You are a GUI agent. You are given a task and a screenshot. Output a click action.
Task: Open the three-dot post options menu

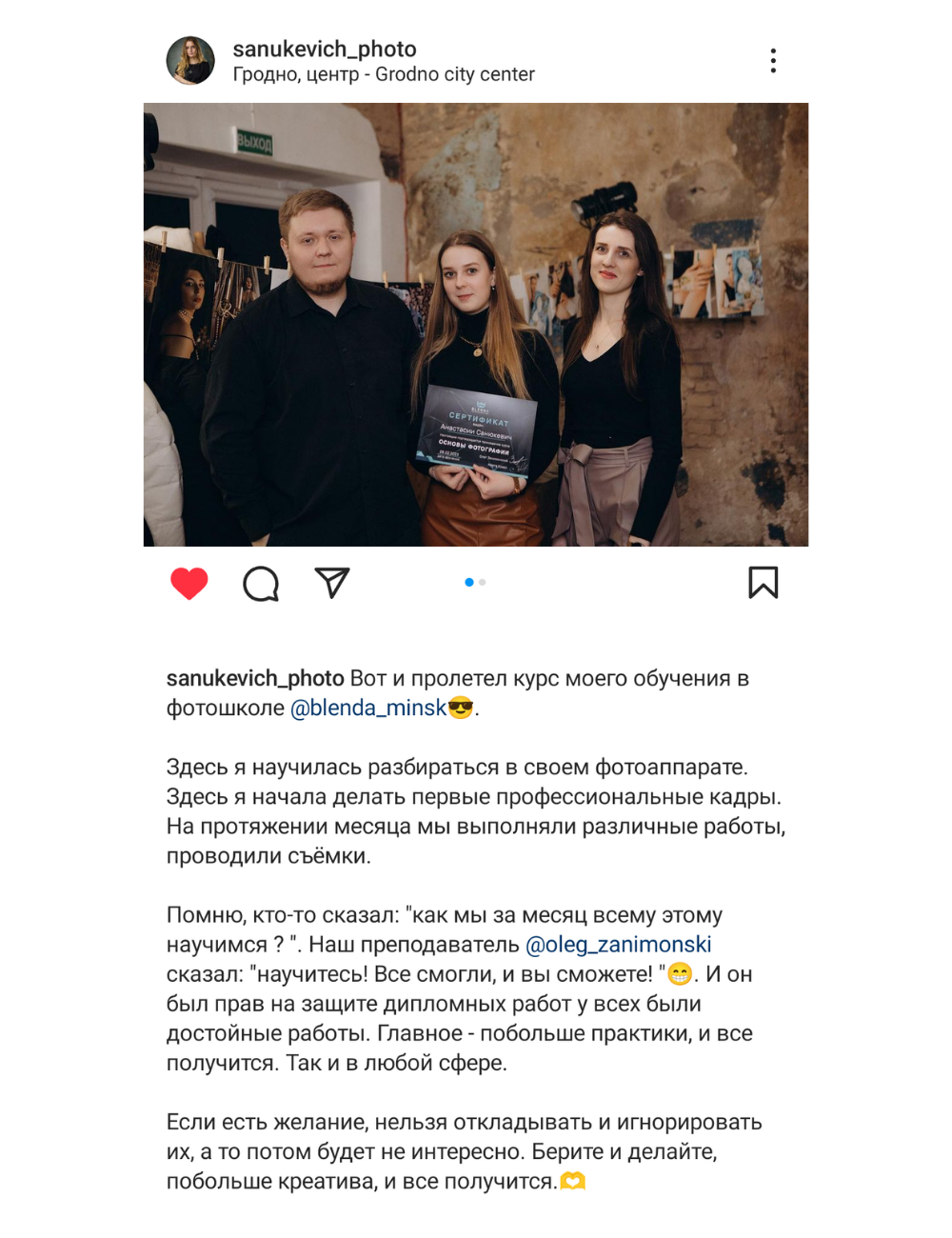coord(773,61)
